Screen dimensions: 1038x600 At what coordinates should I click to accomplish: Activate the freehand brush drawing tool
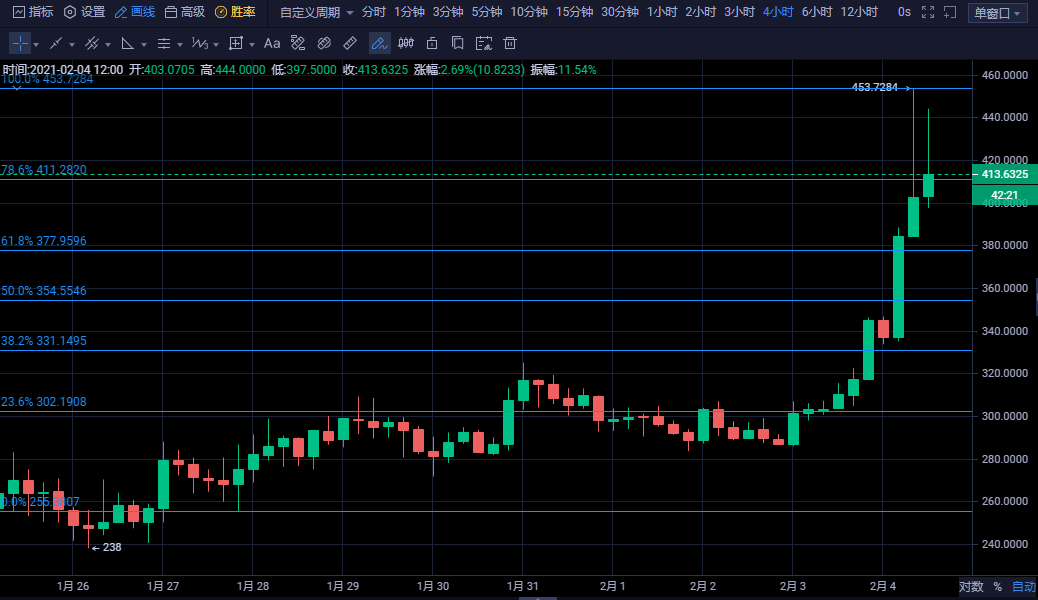click(x=379, y=44)
